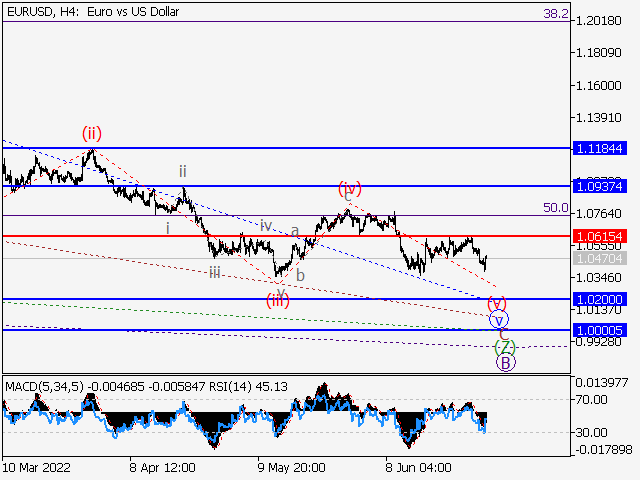Viewport: 640px width, 480px height.
Task: Click the gray iii wave label
Action: [215, 273]
